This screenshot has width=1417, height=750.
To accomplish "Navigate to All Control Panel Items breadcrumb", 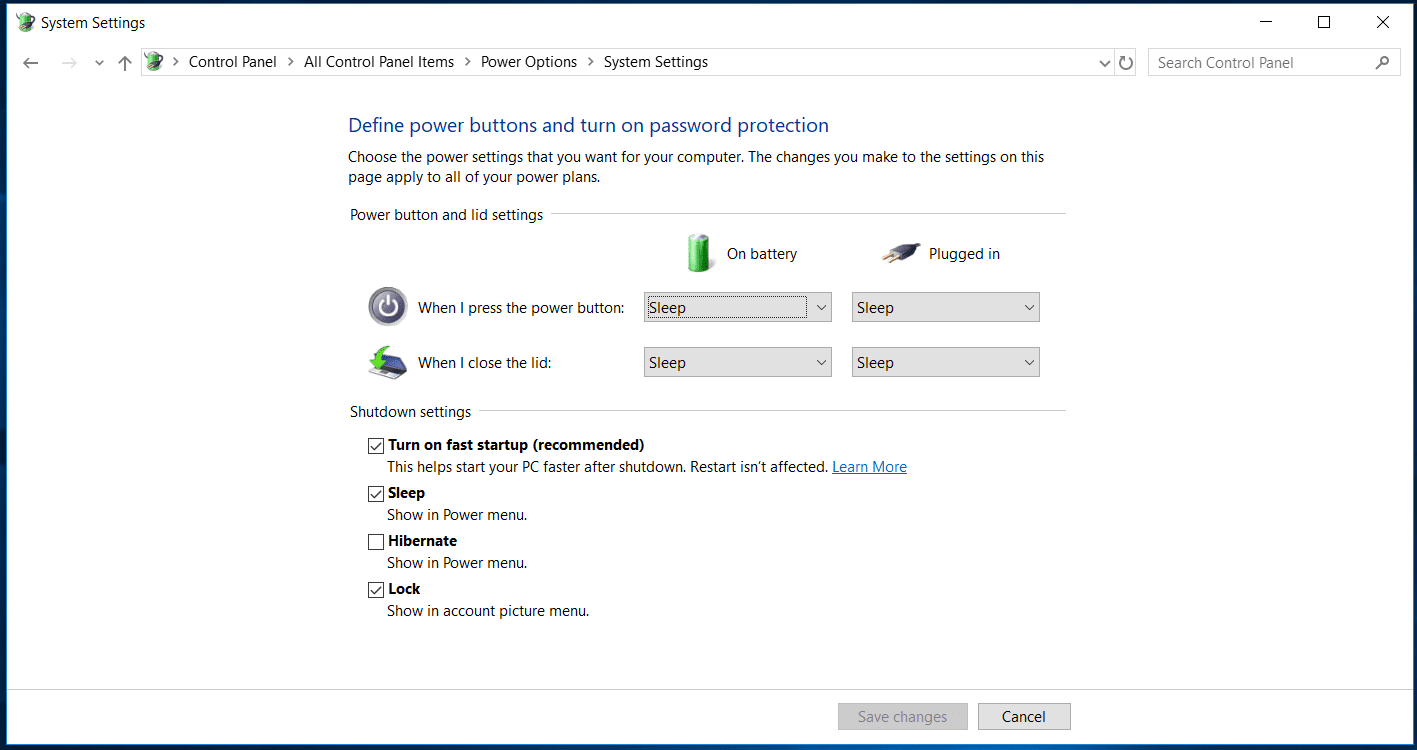I will tap(379, 62).
